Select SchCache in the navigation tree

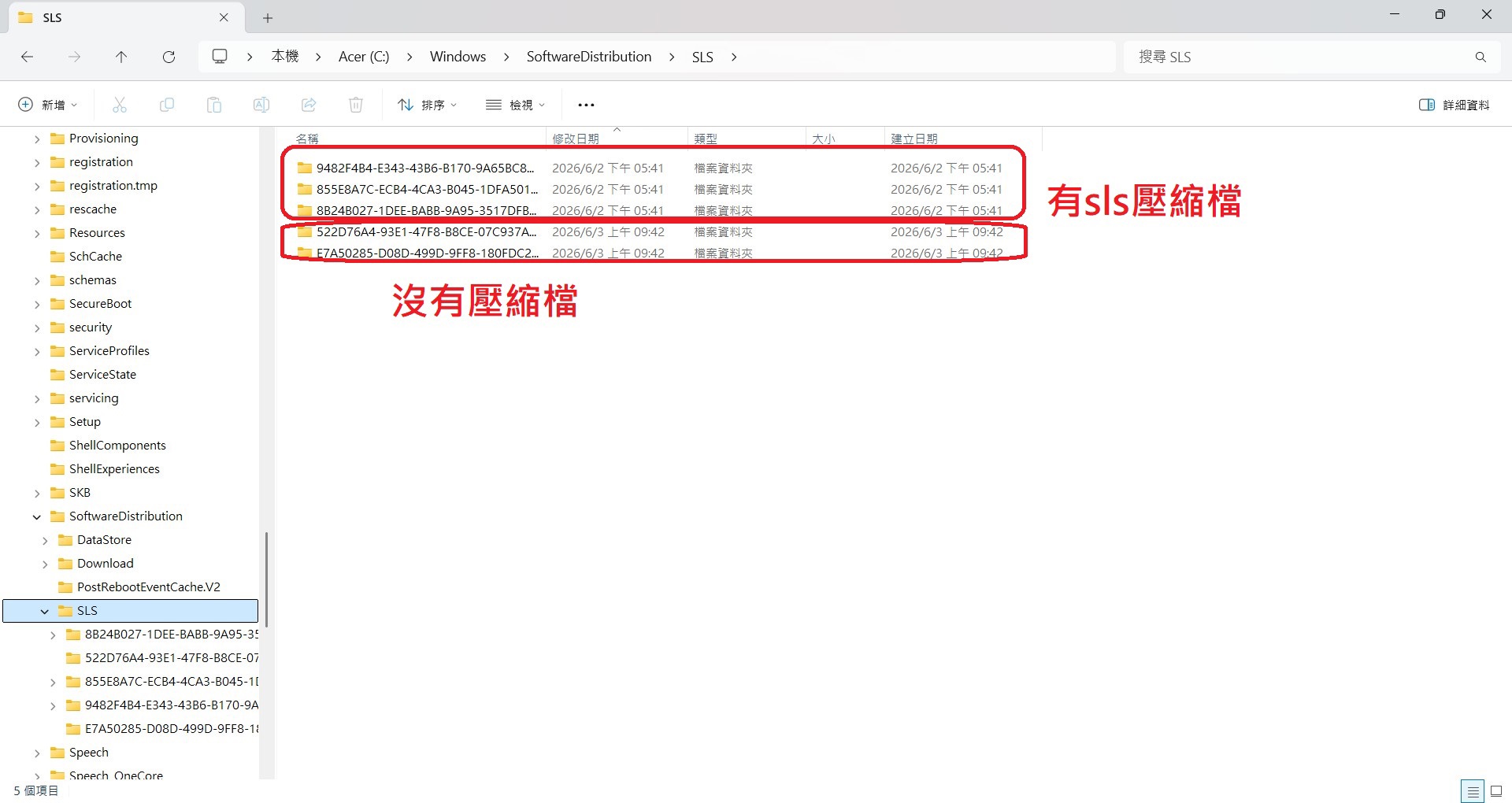click(95, 256)
